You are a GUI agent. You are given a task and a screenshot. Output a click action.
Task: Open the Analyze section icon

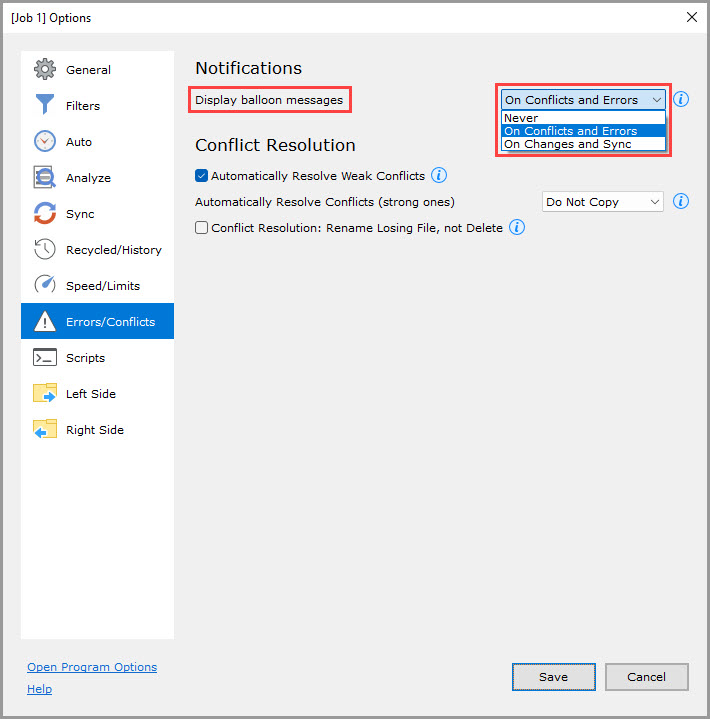click(45, 178)
